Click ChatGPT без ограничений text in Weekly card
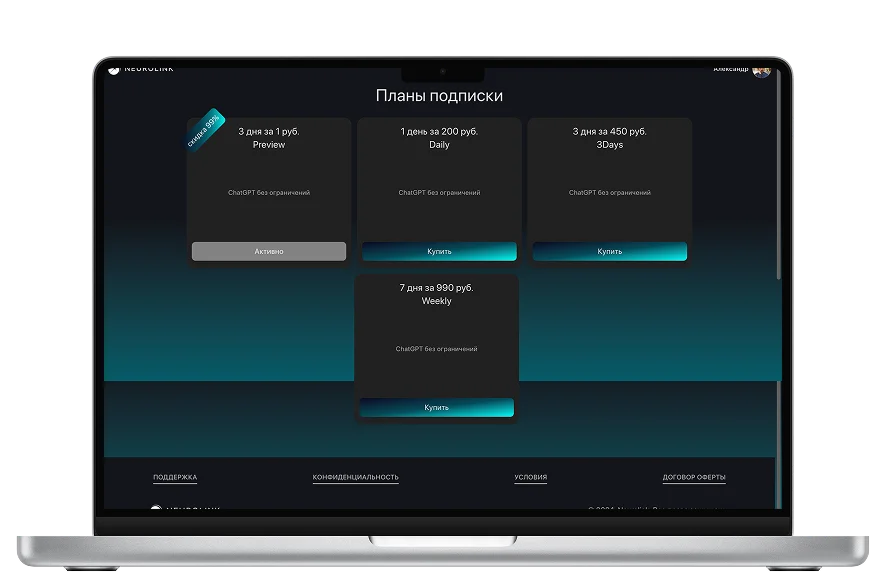Screen dimensions: 886x577 (x=436, y=349)
